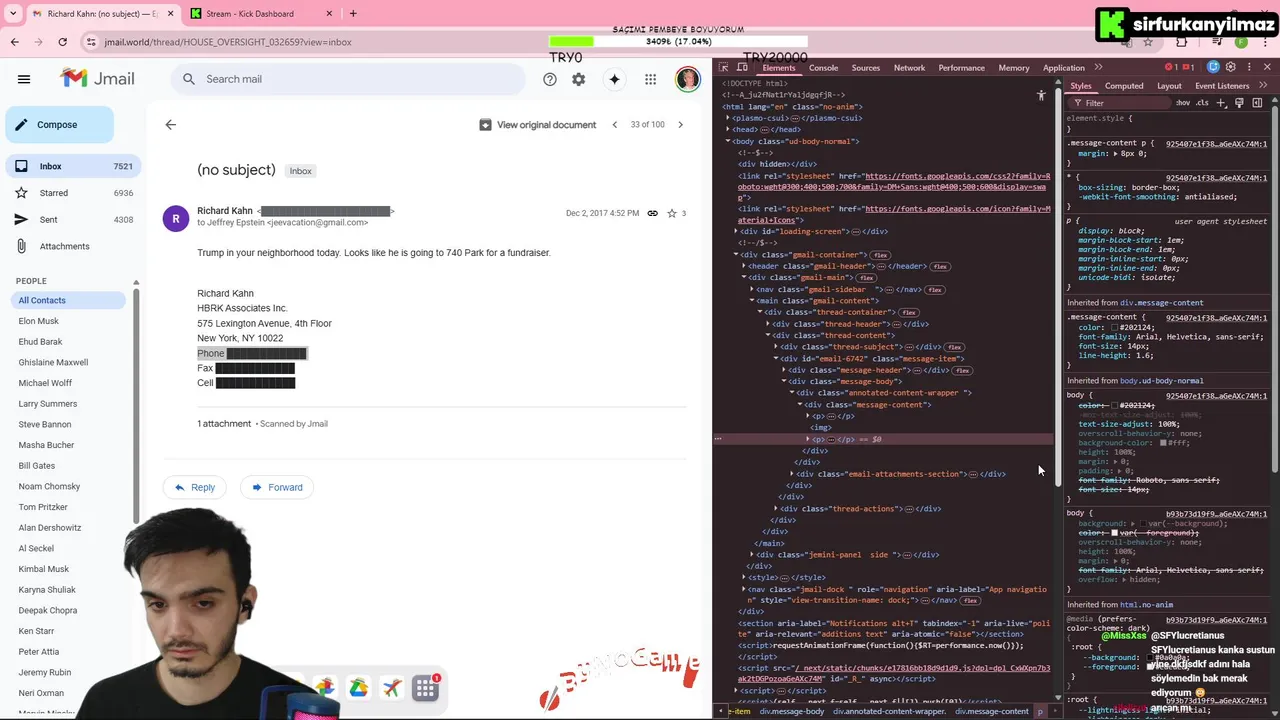The height and width of the screenshot is (720, 1280).
Task: Toggle computed styles sidebar icon
Action: coord(1257,103)
